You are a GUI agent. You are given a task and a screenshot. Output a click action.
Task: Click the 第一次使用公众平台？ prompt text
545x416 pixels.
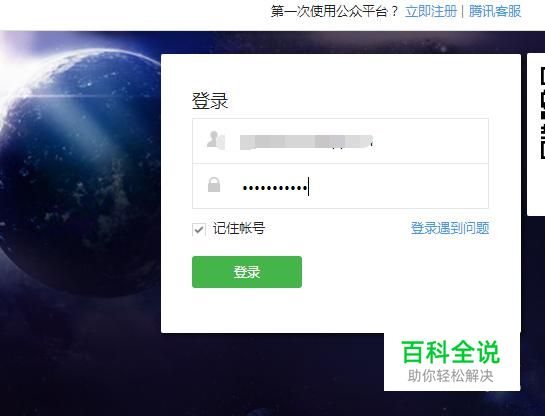(x=334, y=11)
